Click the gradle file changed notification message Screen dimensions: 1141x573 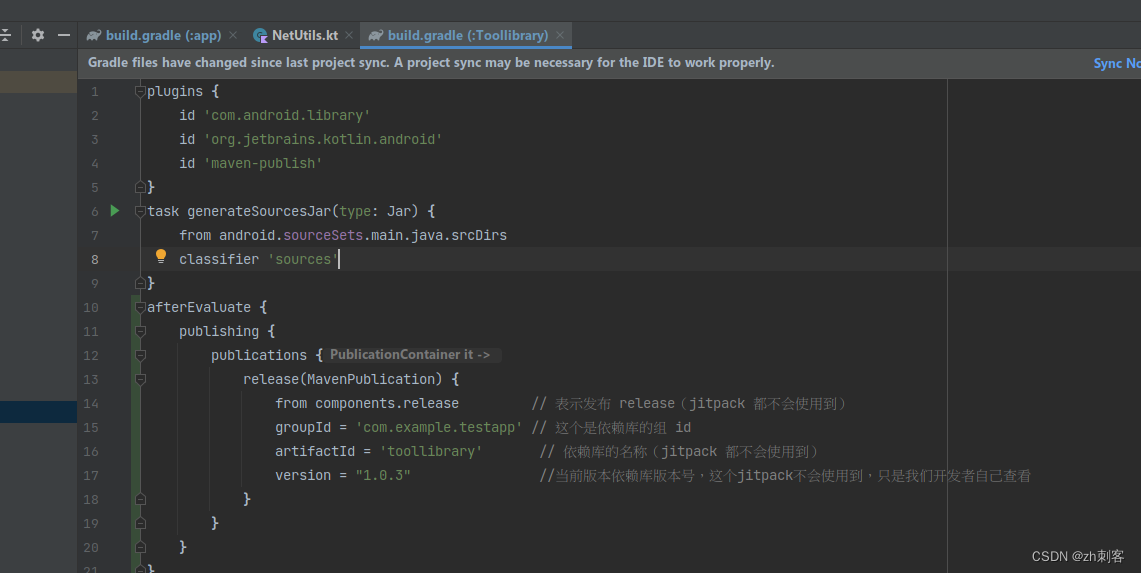431,63
